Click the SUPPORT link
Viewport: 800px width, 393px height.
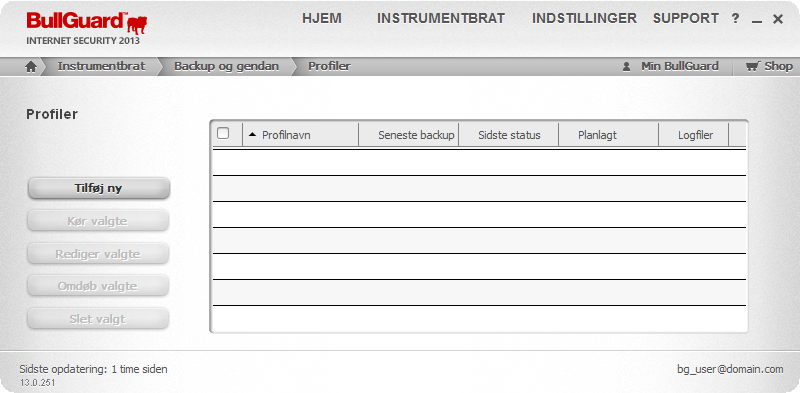[686, 18]
